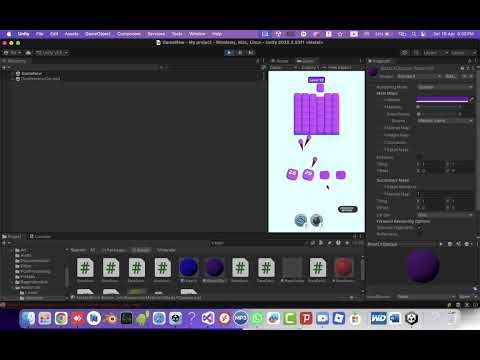The height and width of the screenshot is (360, 480).
Task: Open the Layout dropdown
Action: [463, 53]
